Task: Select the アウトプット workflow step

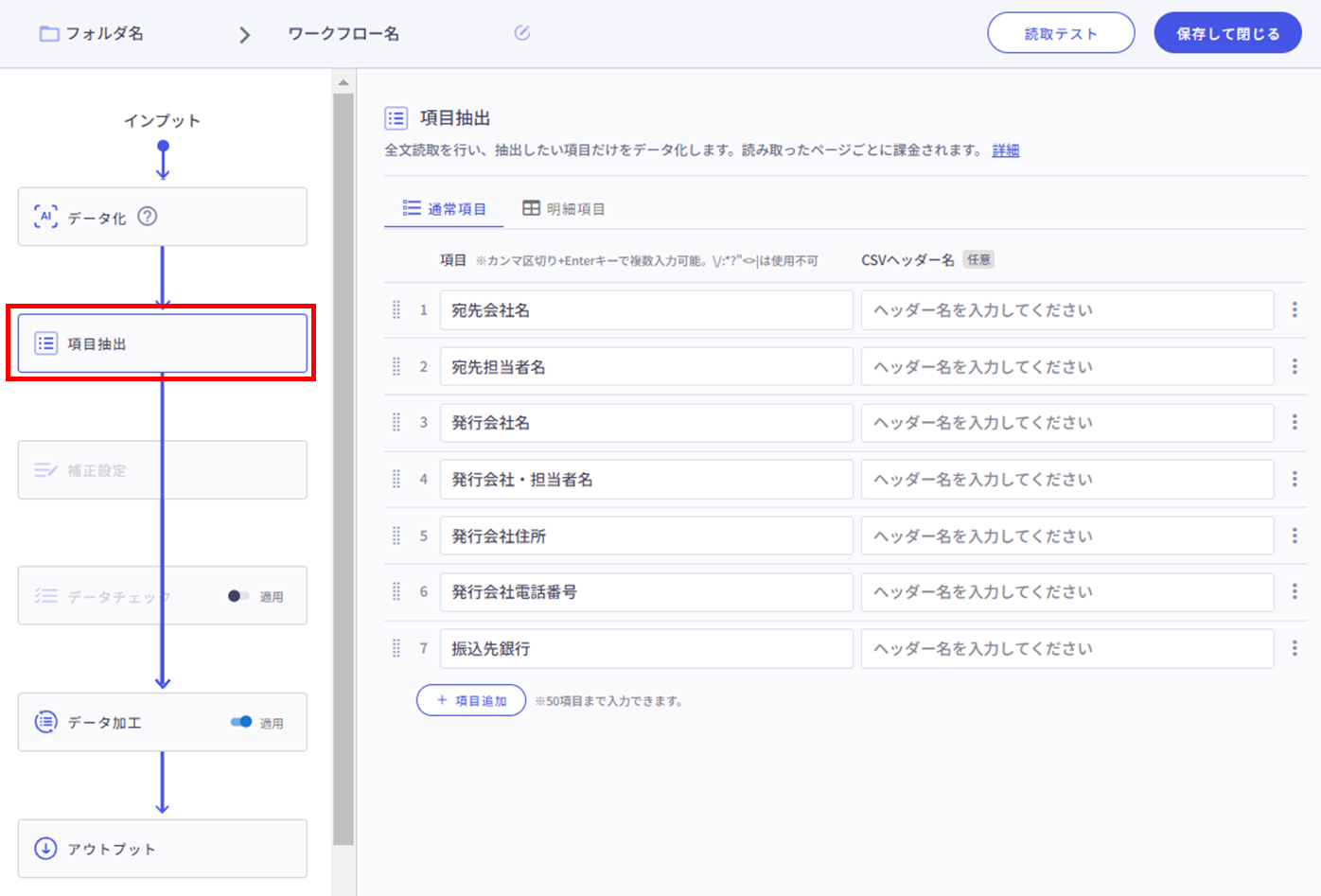Action: [x=163, y=849]
